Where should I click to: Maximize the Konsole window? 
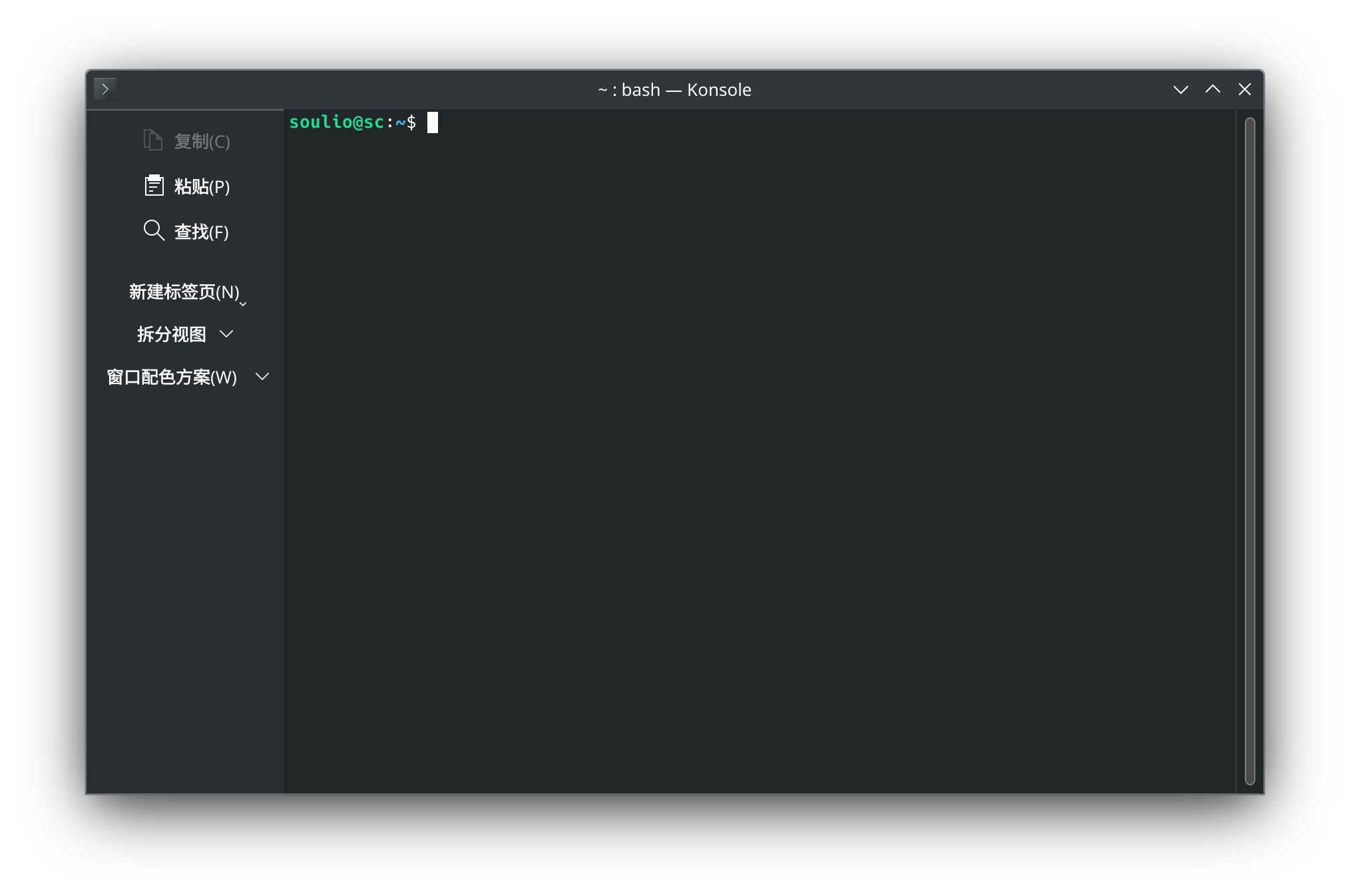pos(1212,89)
